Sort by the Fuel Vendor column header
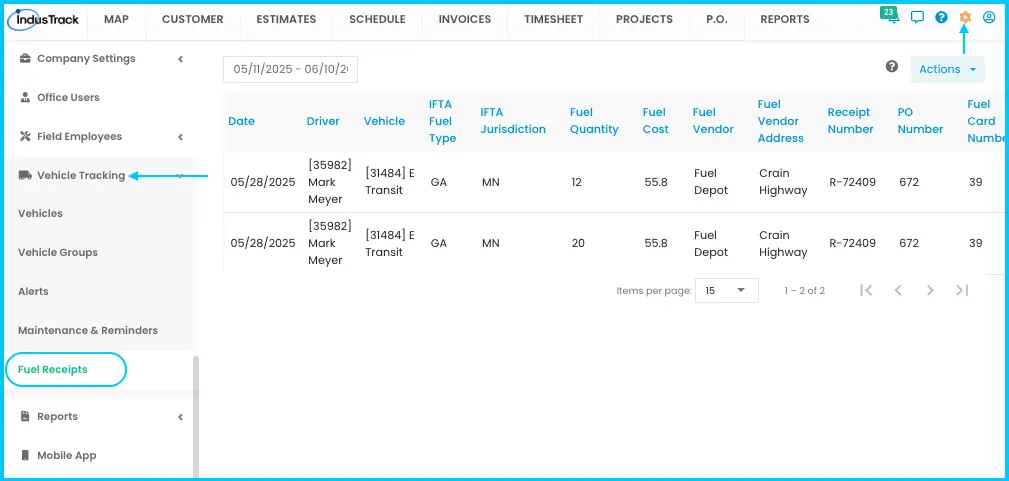The width and height of the screenshot is (1009, 481). tap(713, 121)
